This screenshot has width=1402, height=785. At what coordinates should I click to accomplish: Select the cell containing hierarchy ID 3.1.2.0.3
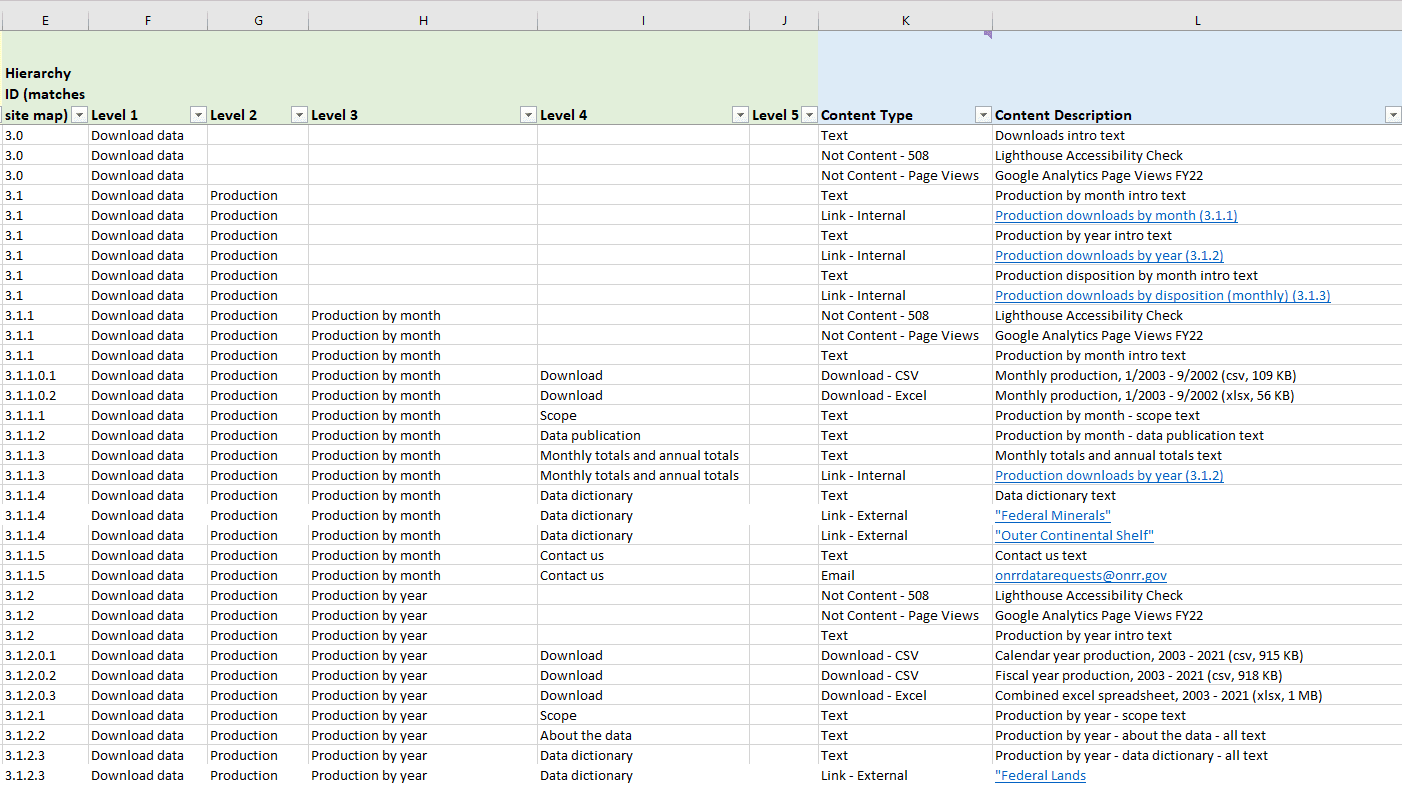[44, 695]
